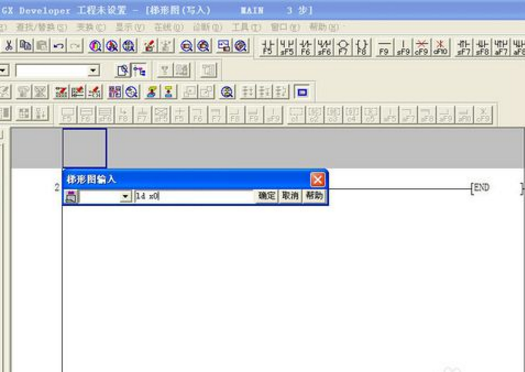
Task: Click the Undo arrow icon
Action: (59, 46)
